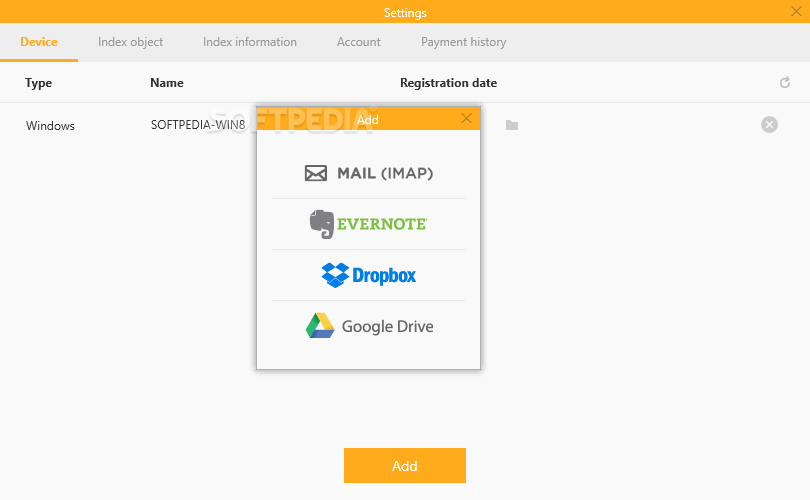Click the Name column header
The image size is (810, 500).
(x=167, y=83)
